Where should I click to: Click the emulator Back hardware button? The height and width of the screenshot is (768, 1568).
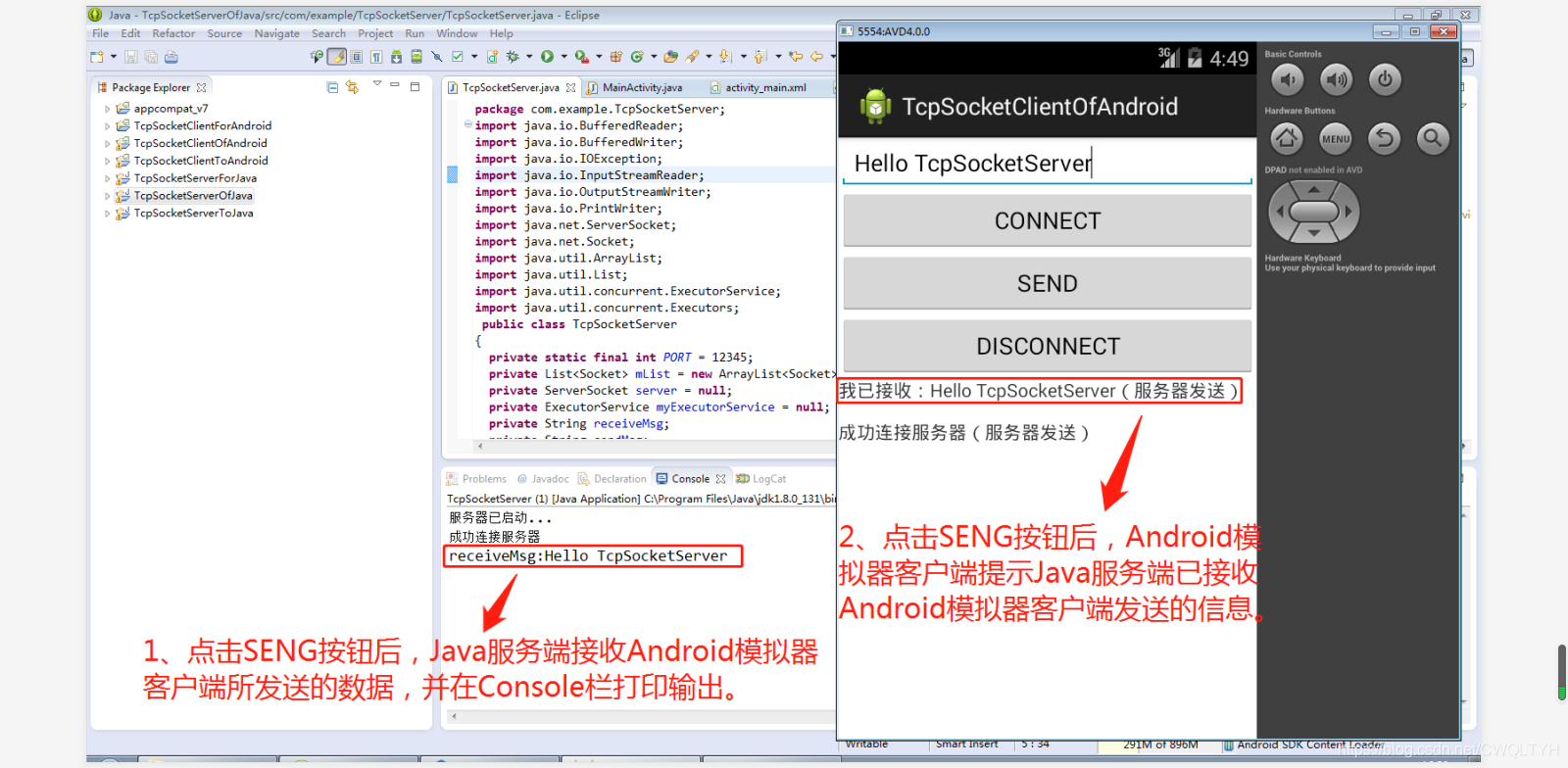(x=1384, y=138)
